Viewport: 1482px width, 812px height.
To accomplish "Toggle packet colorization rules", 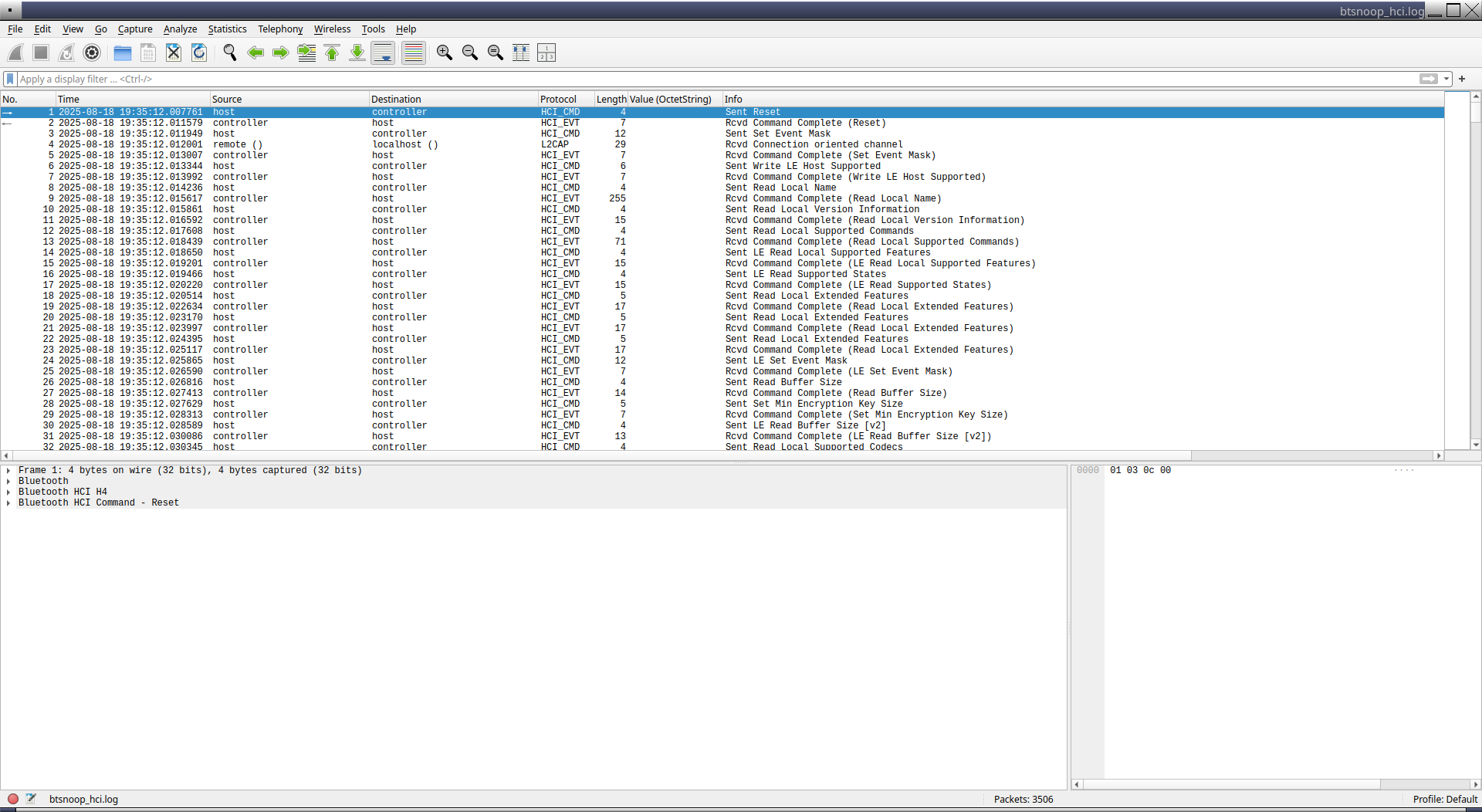I will click(x=414, y=52).
